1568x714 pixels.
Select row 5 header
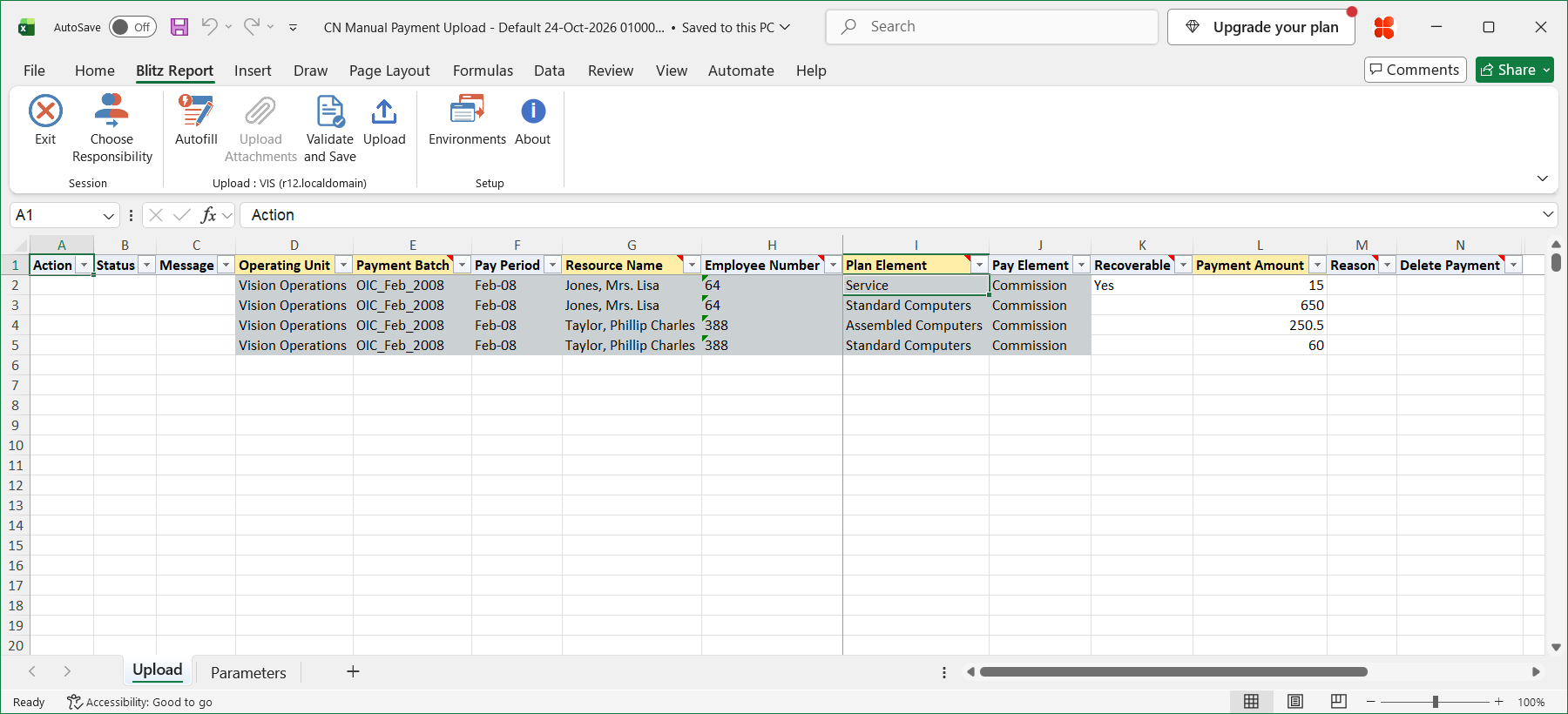point(15,345)
